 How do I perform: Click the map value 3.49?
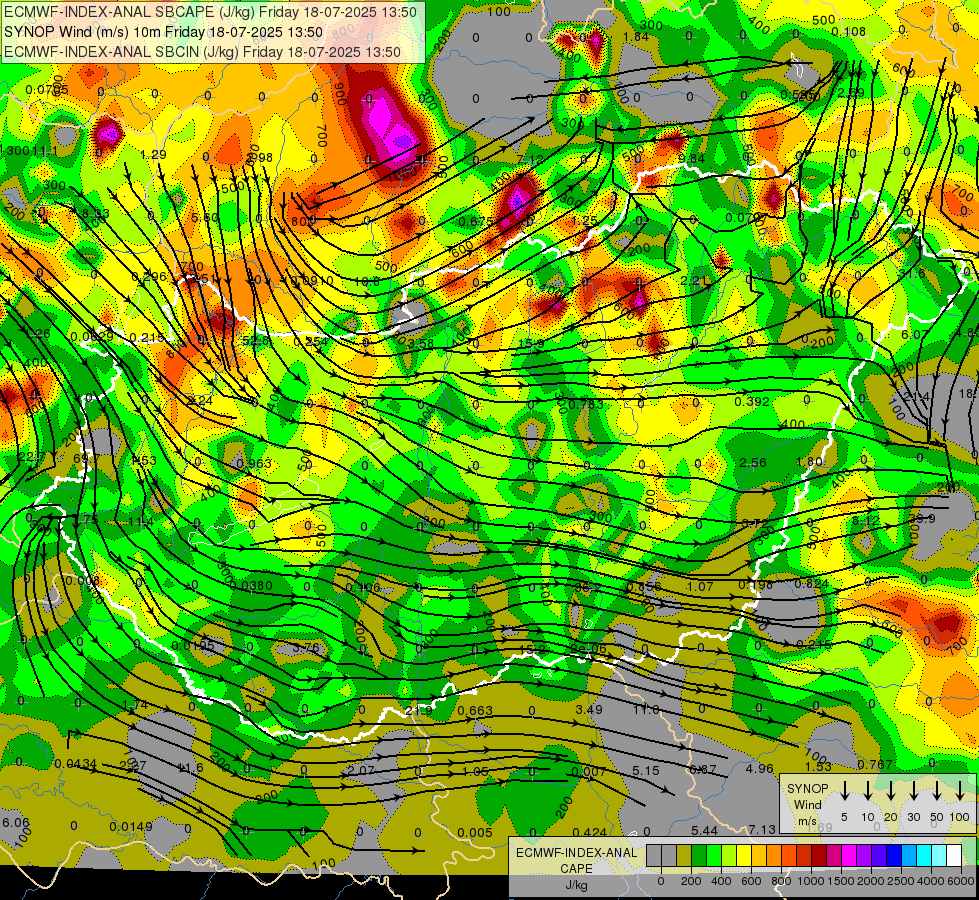click(x=589, y=710)
